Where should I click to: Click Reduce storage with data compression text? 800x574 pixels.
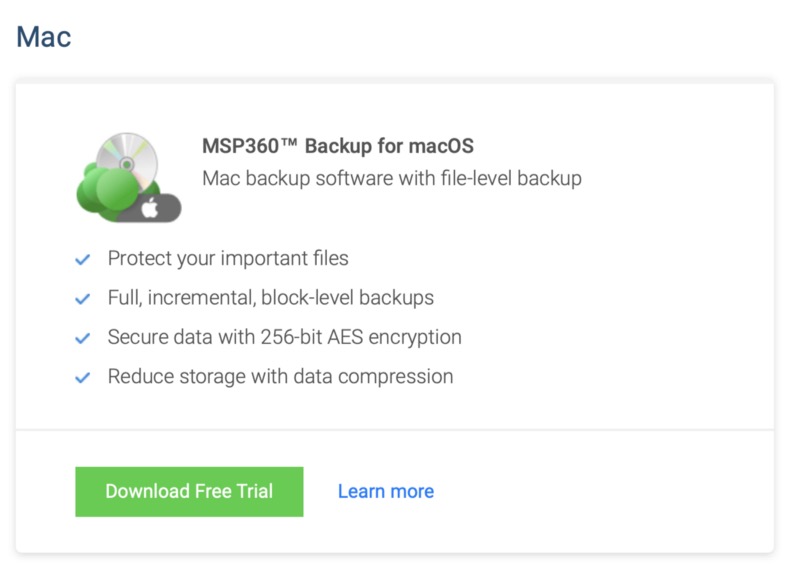pos(281,377)
